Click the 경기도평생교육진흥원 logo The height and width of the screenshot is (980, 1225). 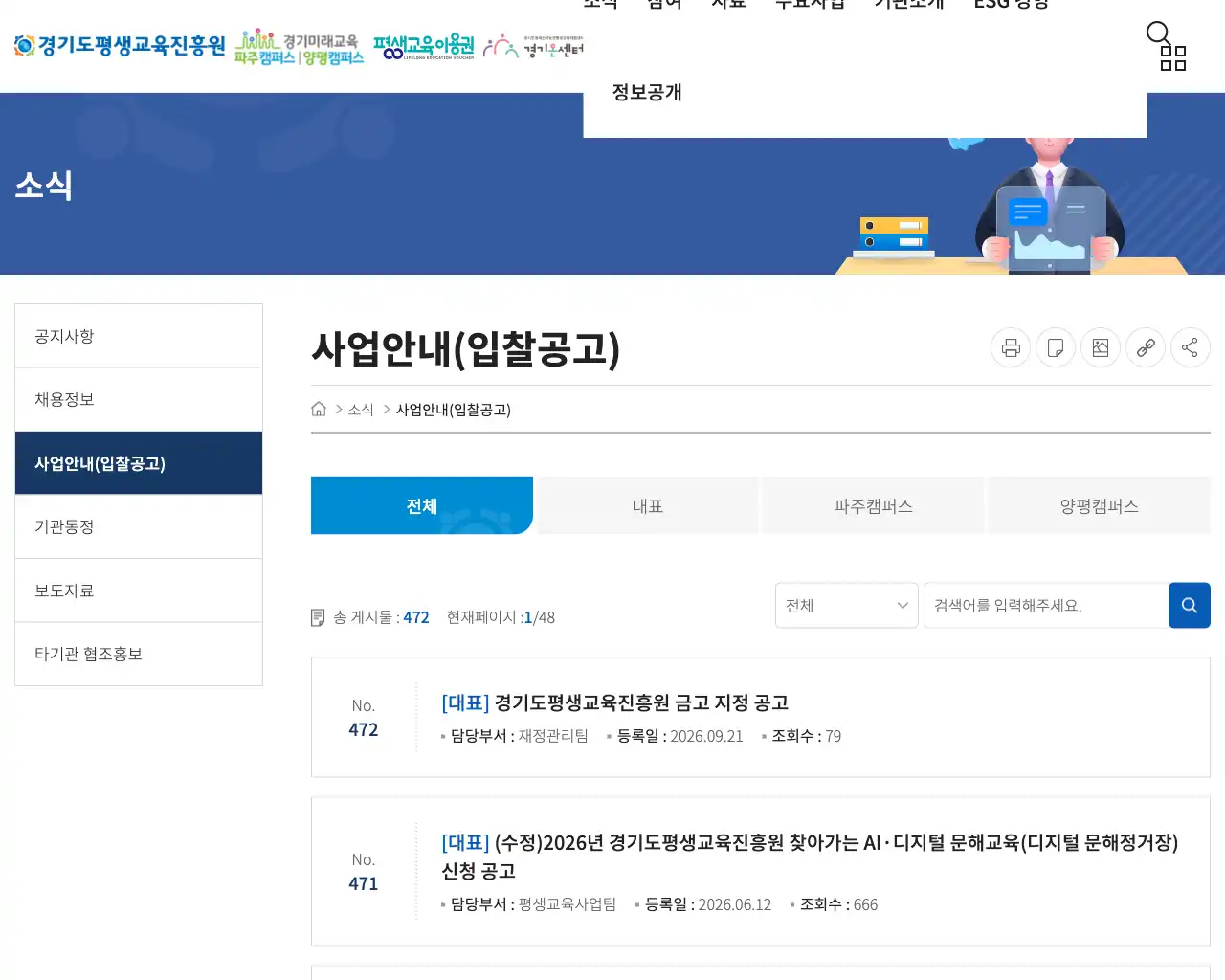[120, 45]
